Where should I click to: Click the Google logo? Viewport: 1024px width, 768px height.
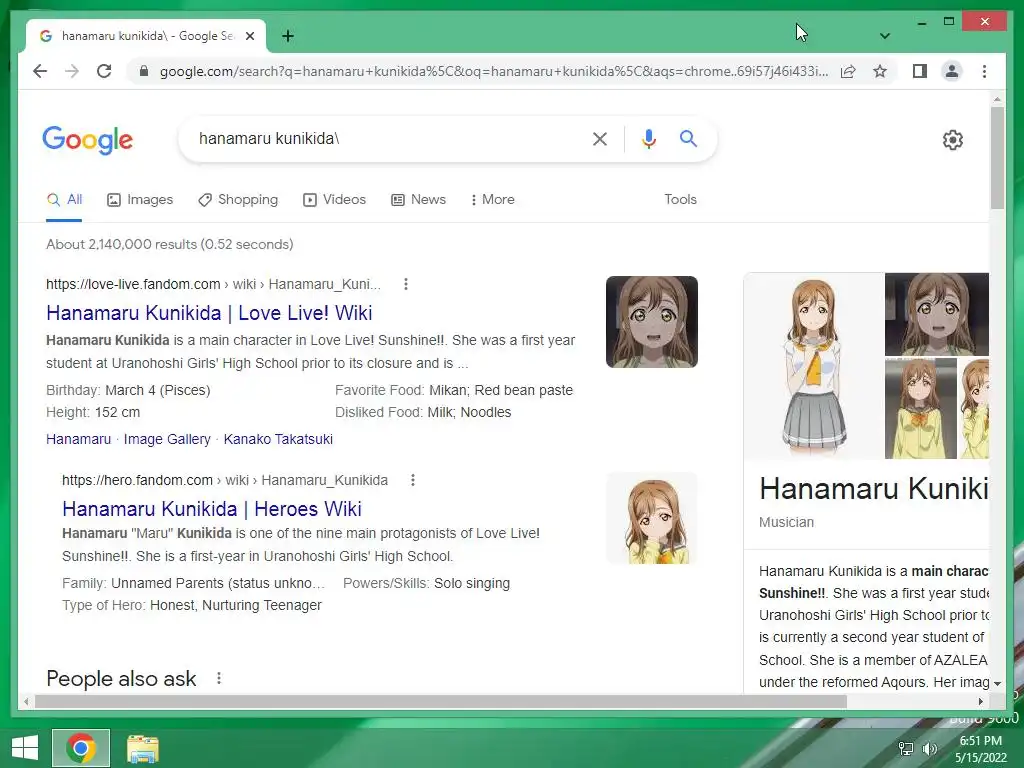tap(88, 140)
